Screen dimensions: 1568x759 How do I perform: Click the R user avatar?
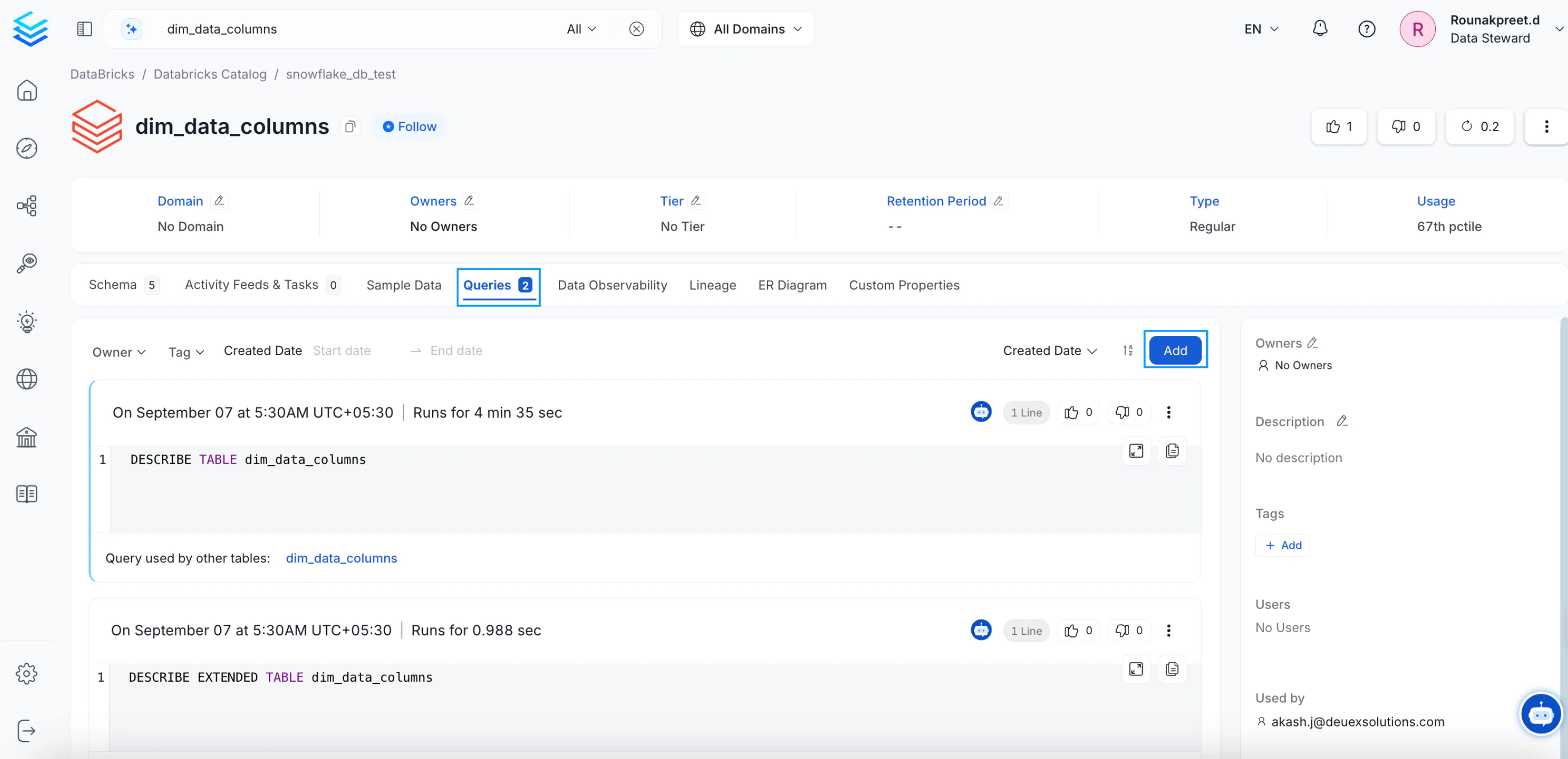click(x=1417, y=29)
